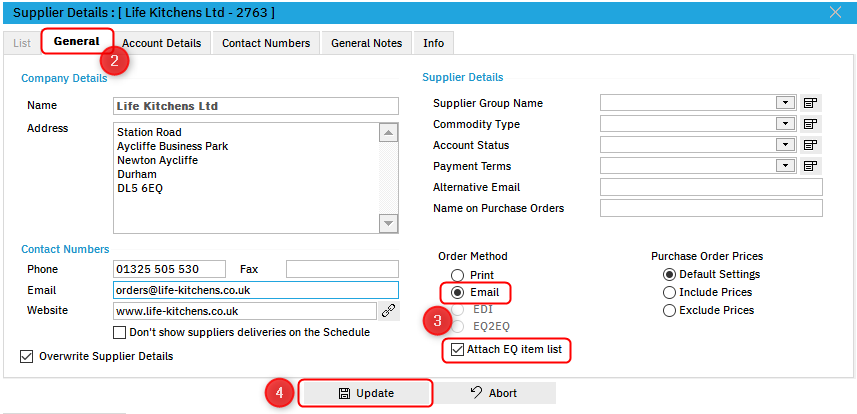Click the 'DL5 6EQ' postcode line

pos(140,189)
